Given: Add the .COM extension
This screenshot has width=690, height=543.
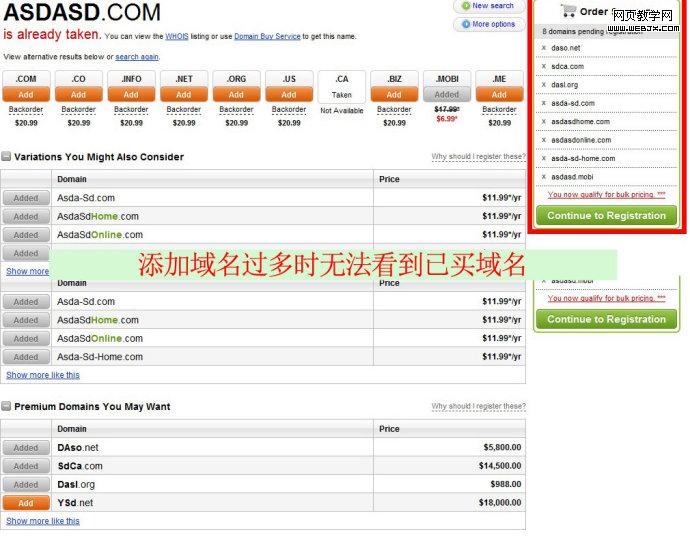Looking at the screenshot, I should coord(26,95).
